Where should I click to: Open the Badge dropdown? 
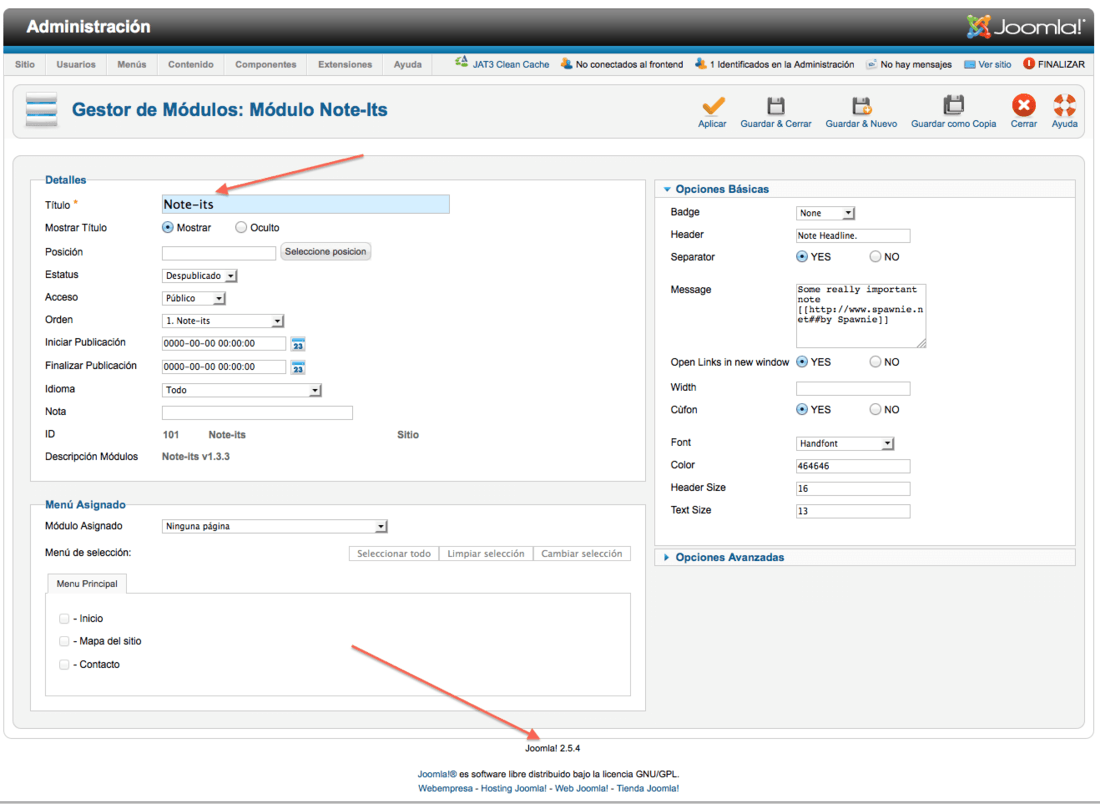click(826, 213)
